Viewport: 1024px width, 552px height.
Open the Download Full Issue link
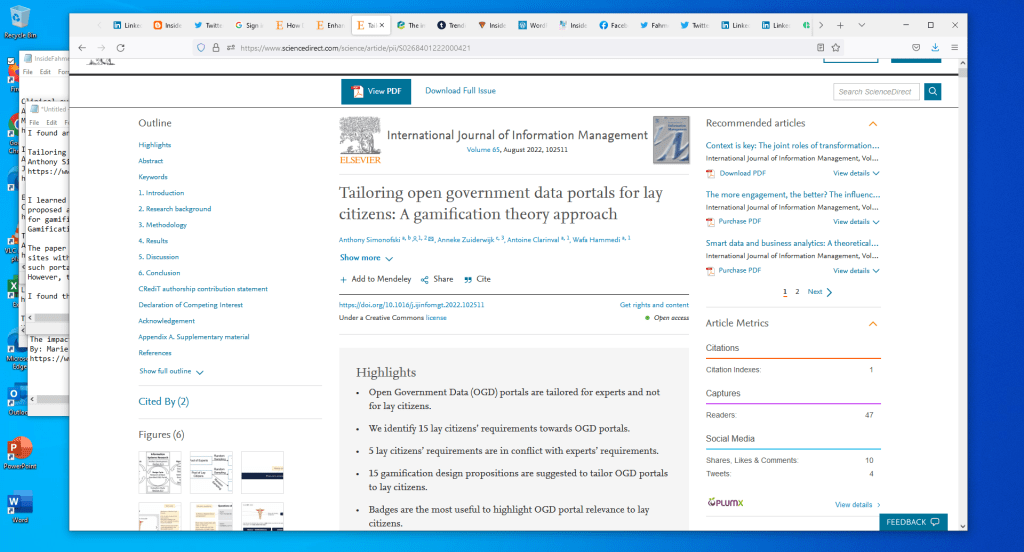[x=460, y=91]
